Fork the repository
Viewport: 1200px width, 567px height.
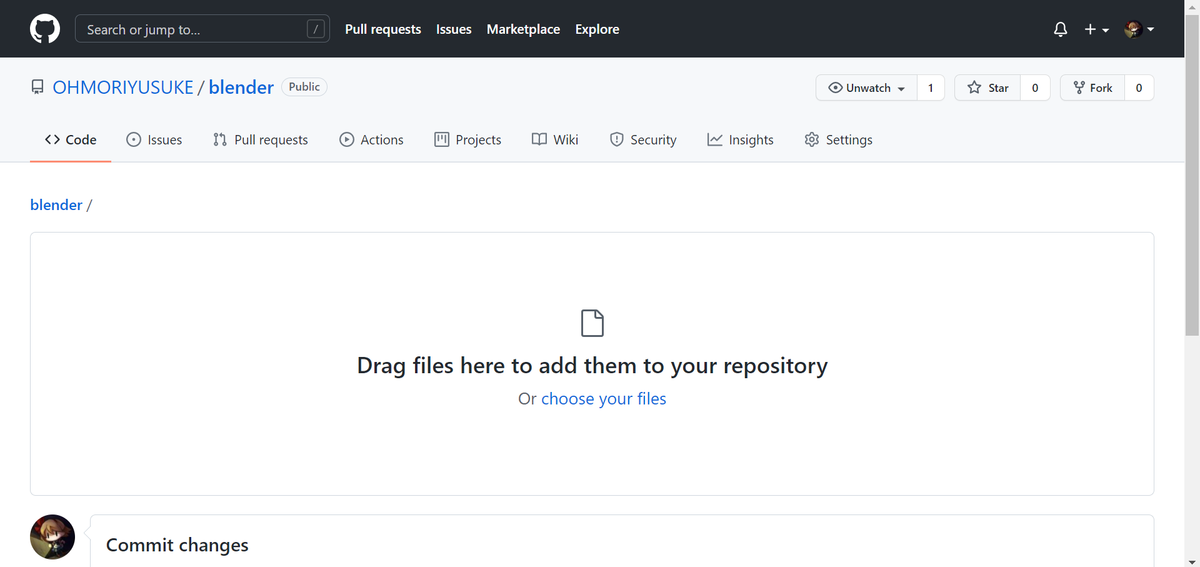point(1092,88)
